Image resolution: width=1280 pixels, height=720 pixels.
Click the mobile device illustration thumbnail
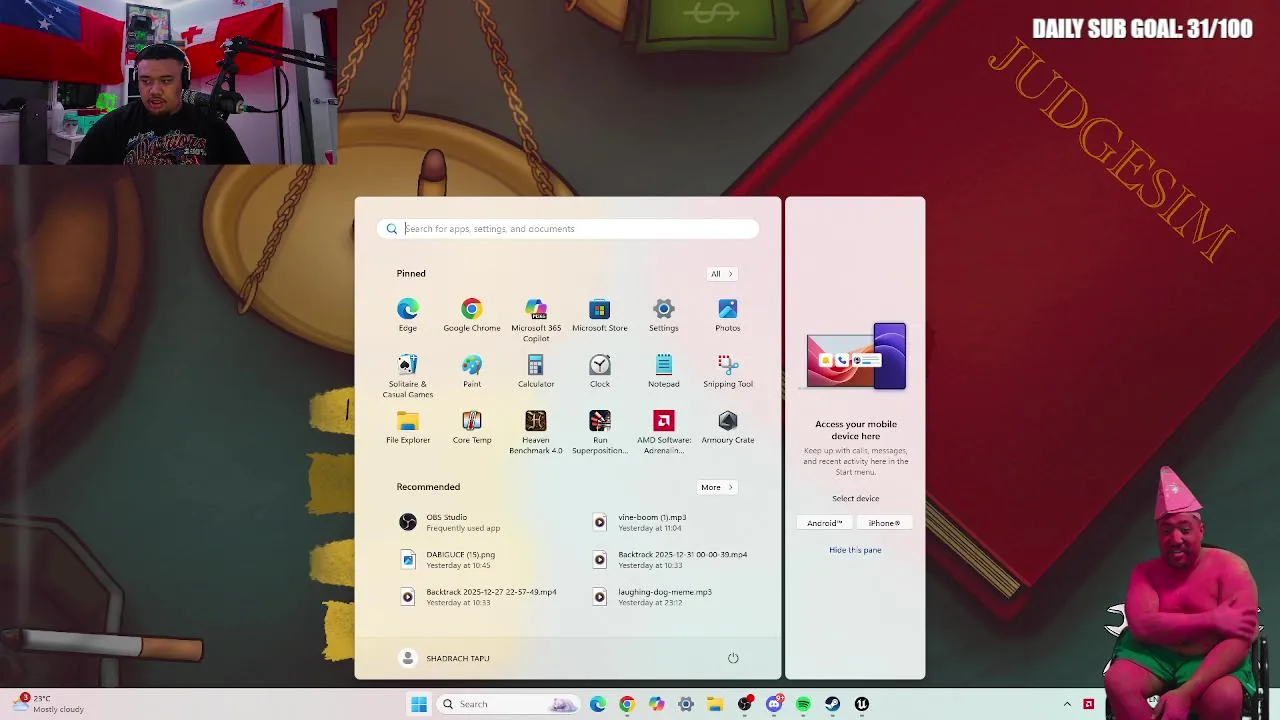(856, 356)
